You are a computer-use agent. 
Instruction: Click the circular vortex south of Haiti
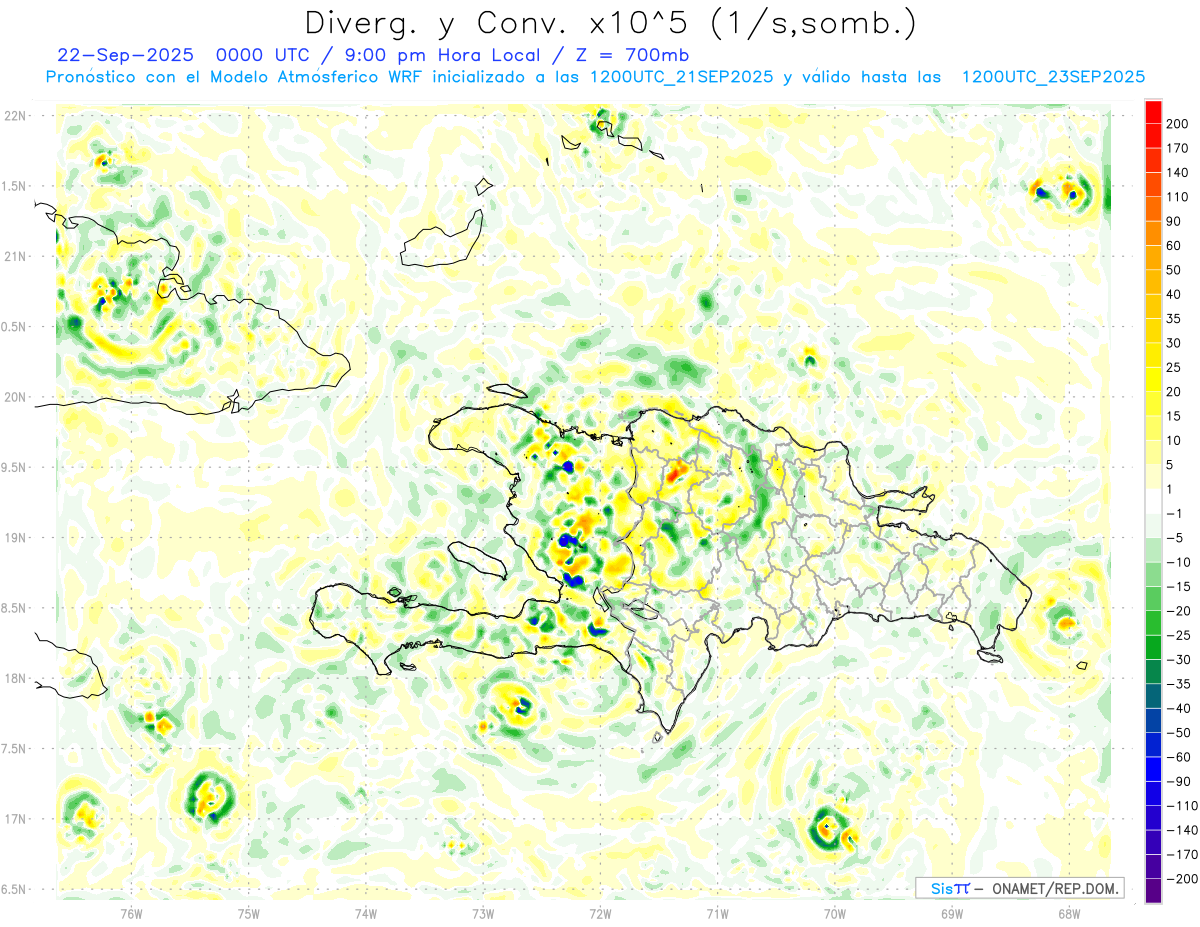pos(516,704)
